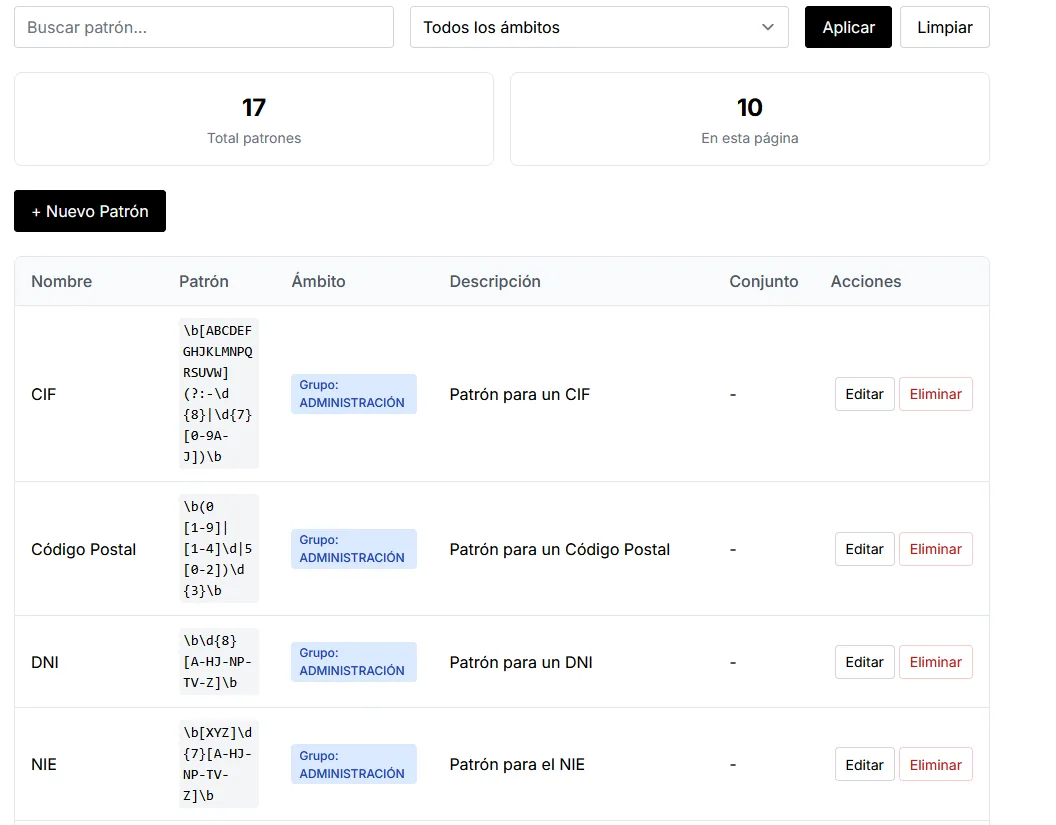Click the CIF regex pattern code
This screenshot has width=1056, height=825.
coord(218,393)
